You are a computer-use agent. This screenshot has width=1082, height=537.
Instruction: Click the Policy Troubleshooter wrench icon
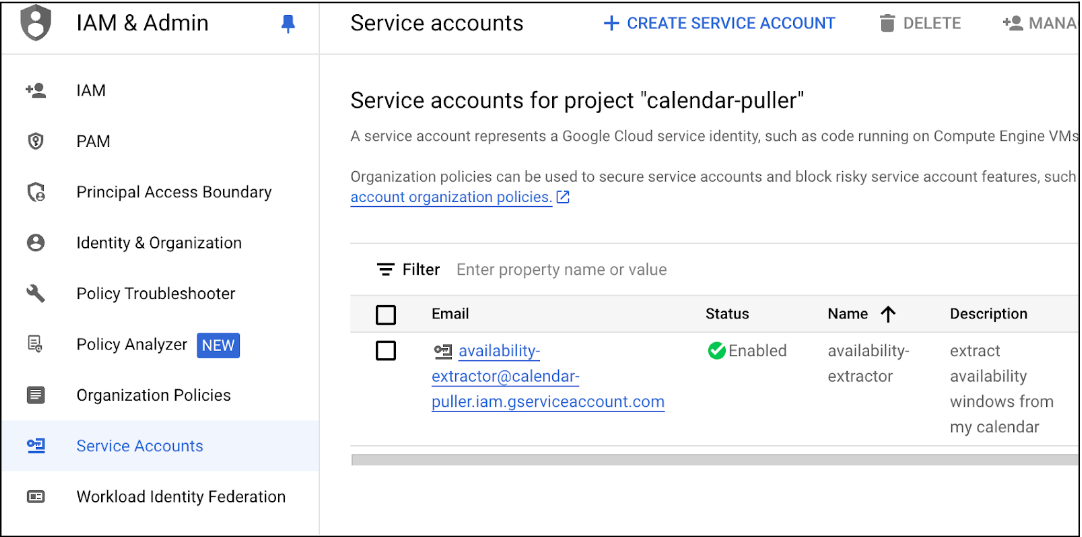[x=36, y=294]
